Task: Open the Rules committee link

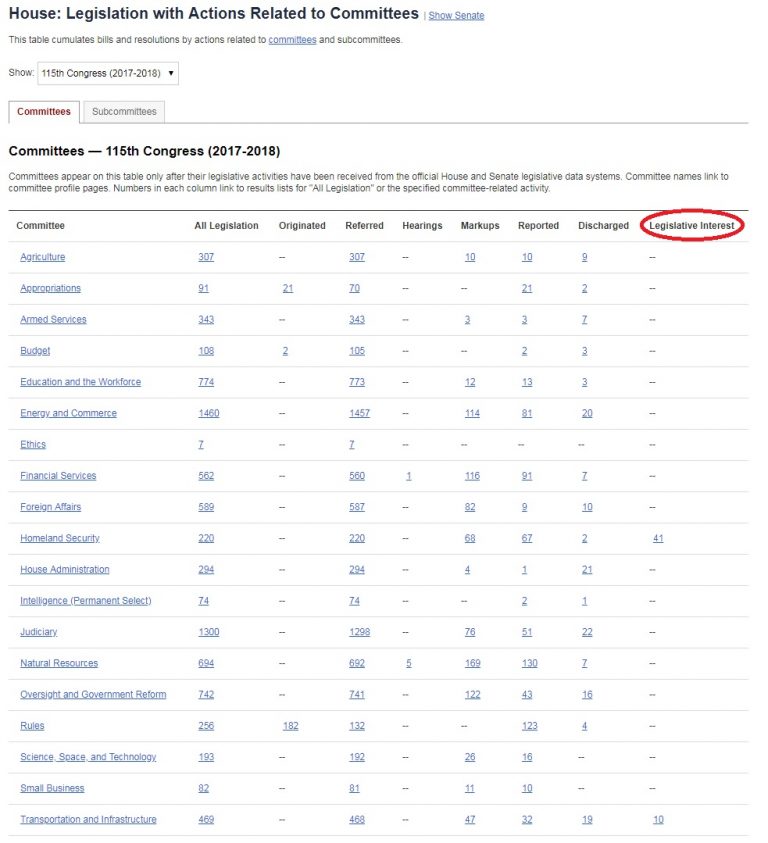Action: 32,726
